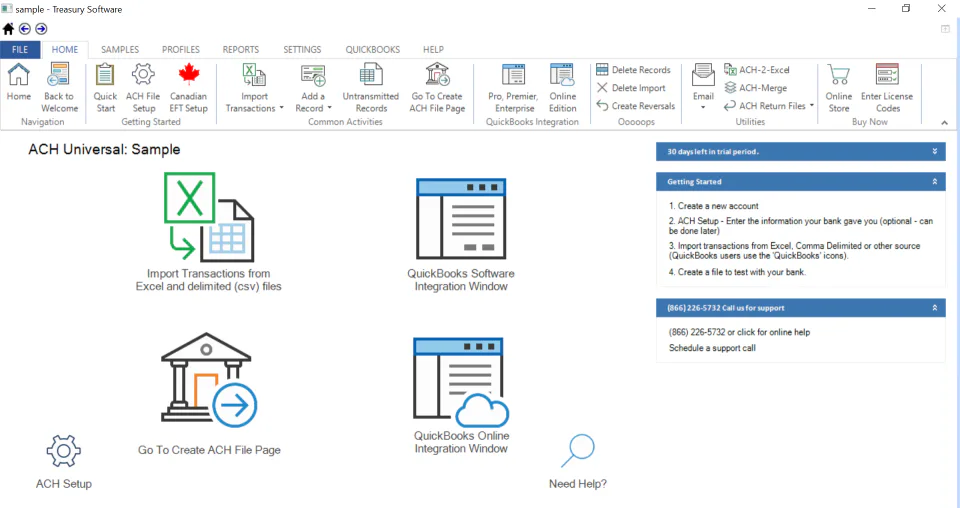Expand Import Transactions dropdown arrow
This screenshot has height=508, width=960.
[x=282, y=108]
